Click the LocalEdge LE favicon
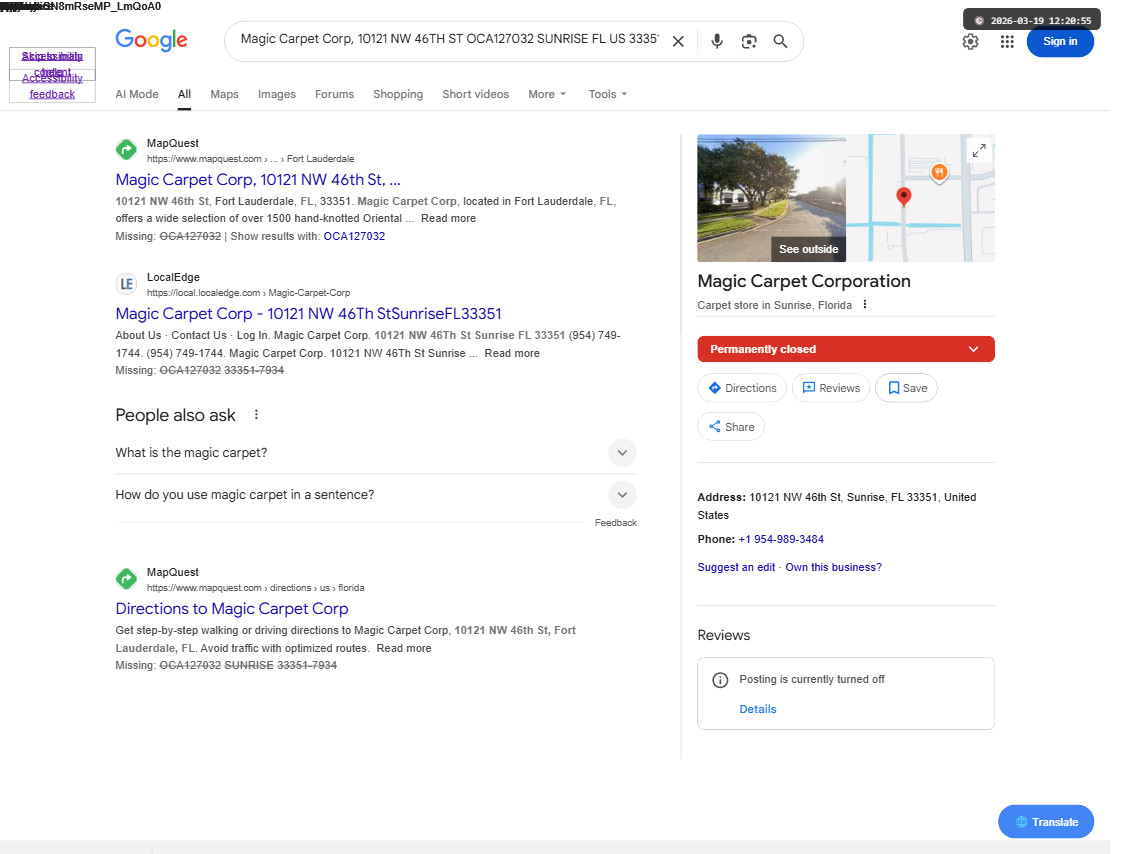Viewport: 1124px width, 854px height. [x=126, y=284]
